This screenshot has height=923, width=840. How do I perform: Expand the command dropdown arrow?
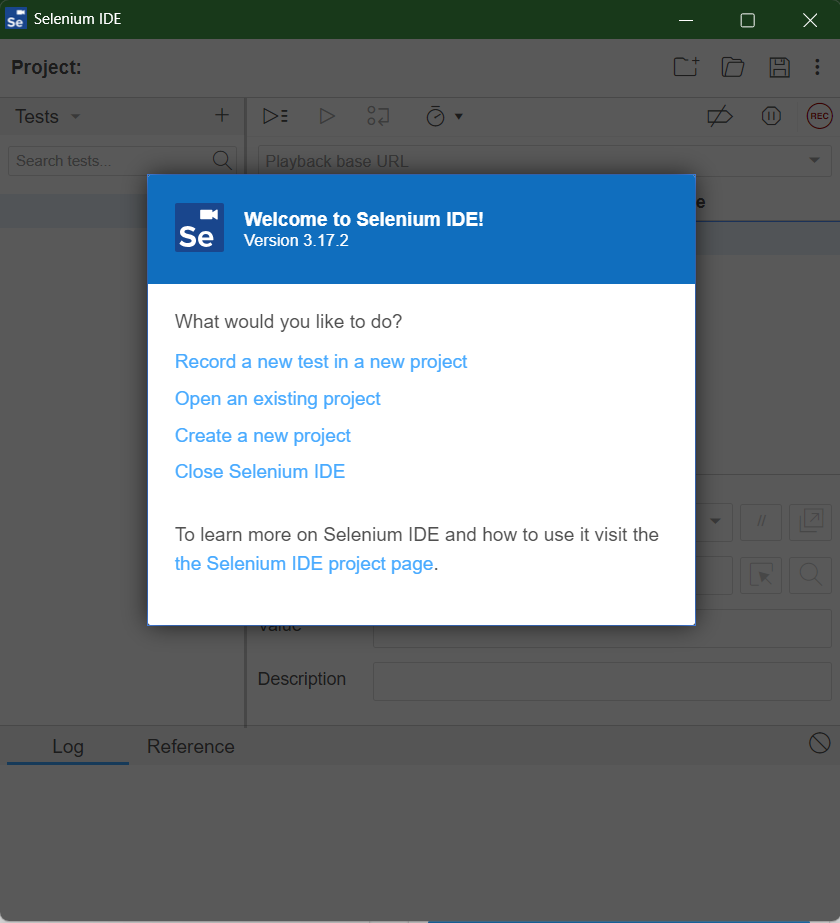[715, 521]
